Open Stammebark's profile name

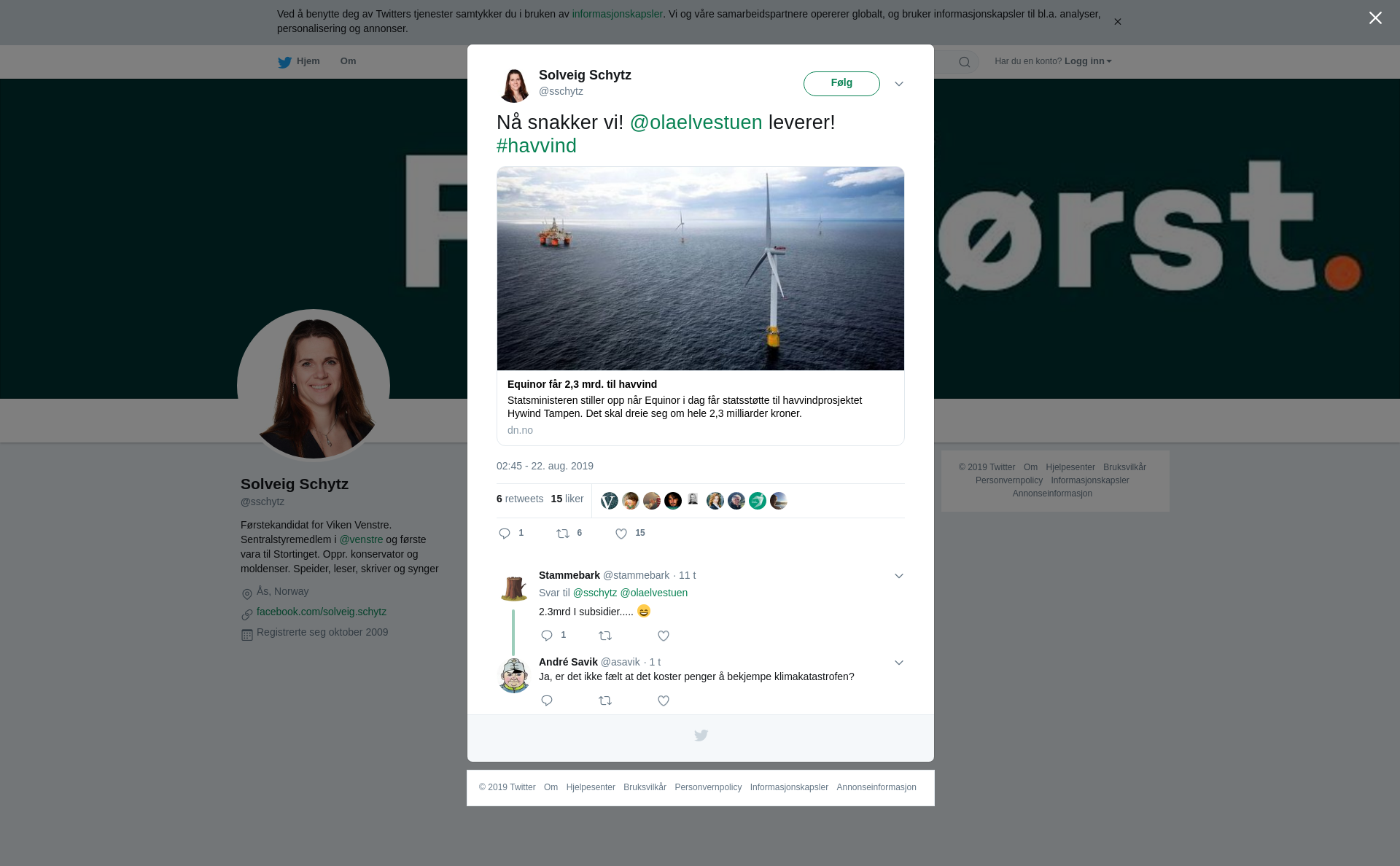(569, 575)
